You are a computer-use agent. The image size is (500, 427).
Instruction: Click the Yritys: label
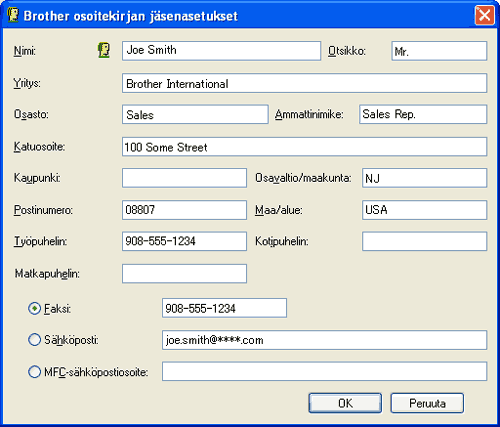click(x=27, y=83)
